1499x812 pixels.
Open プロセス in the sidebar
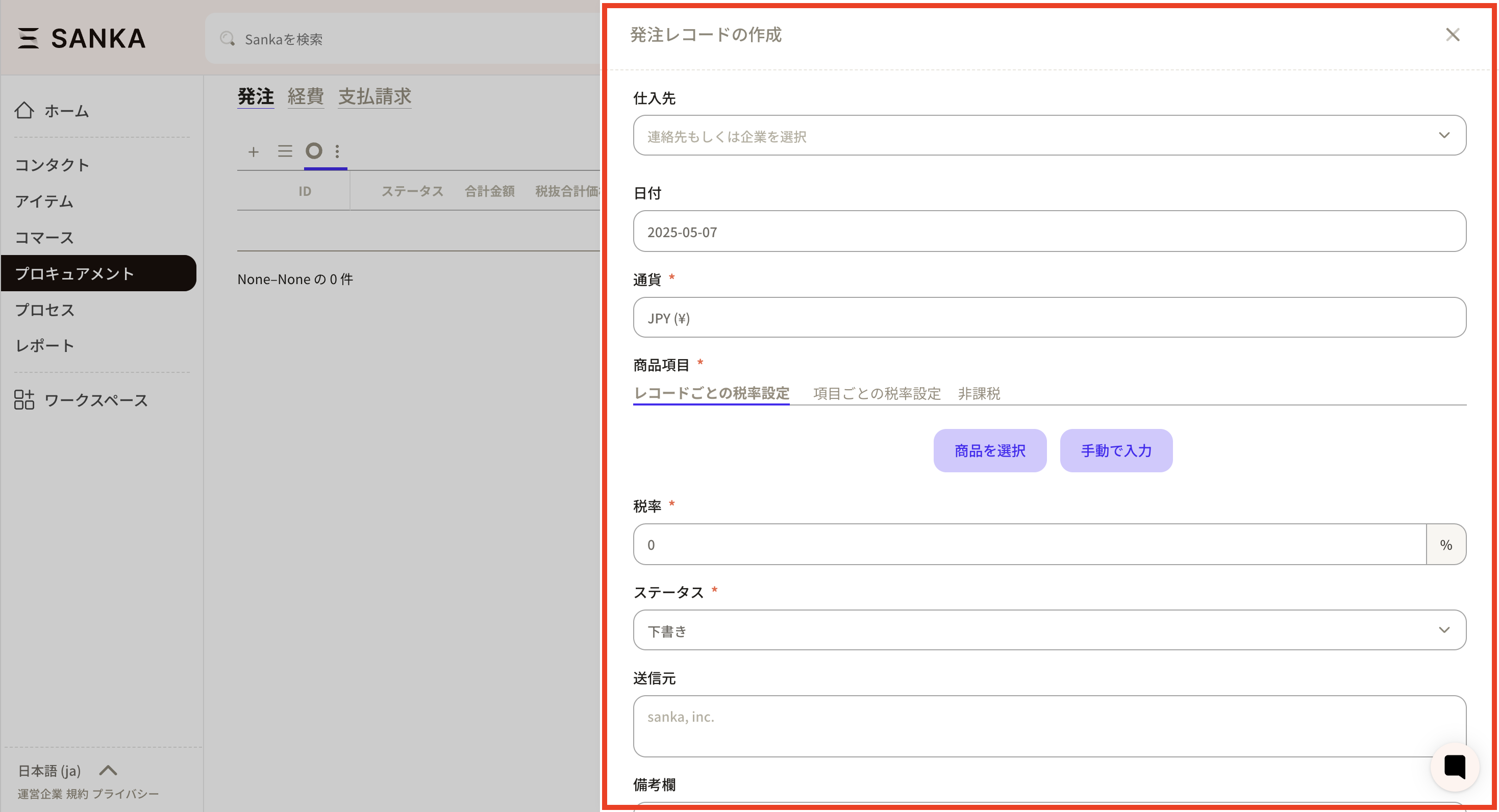[x=45, y=310]
